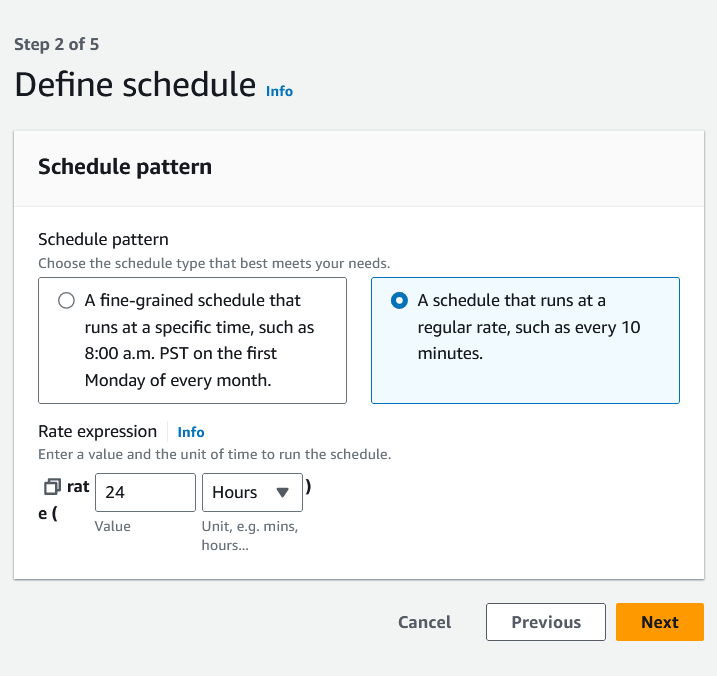Viewport: 717px width, 676px height.
Task: Click the Next button
Action: pos(660,622)
